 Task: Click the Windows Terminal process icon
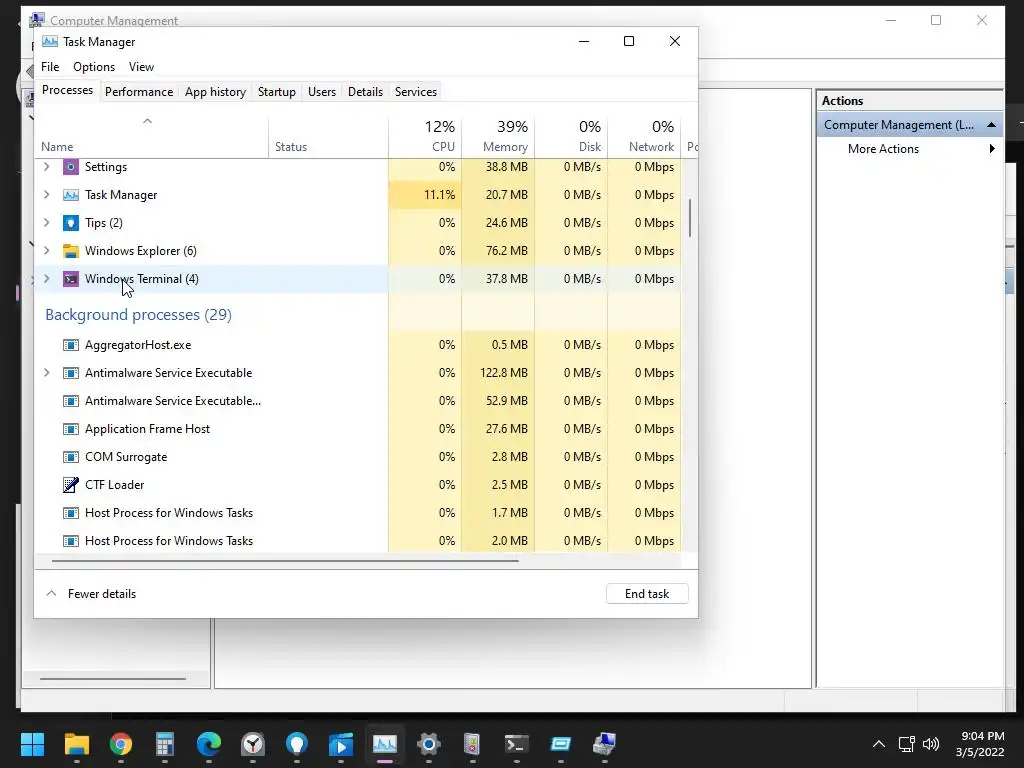(71, 280)
